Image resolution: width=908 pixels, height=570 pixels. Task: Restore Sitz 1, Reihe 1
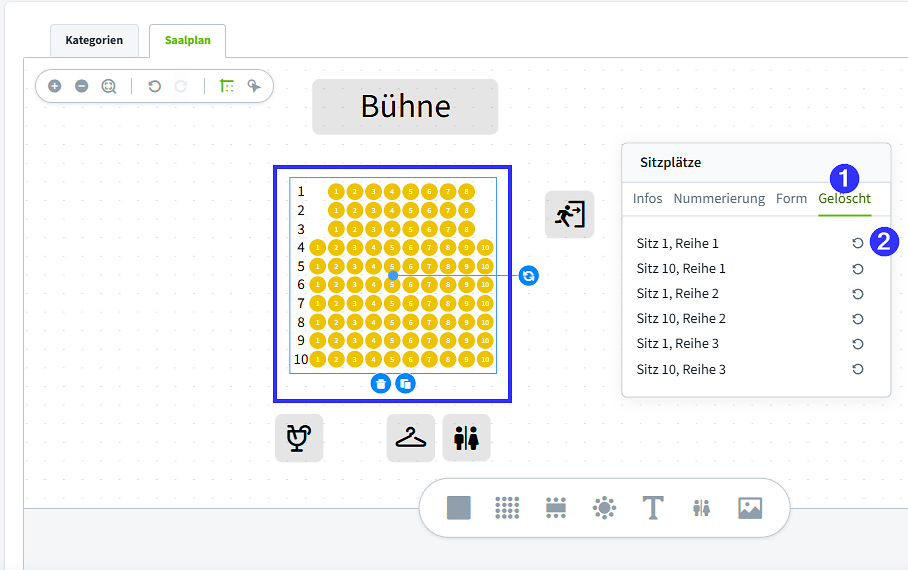(x=858, y=243)
